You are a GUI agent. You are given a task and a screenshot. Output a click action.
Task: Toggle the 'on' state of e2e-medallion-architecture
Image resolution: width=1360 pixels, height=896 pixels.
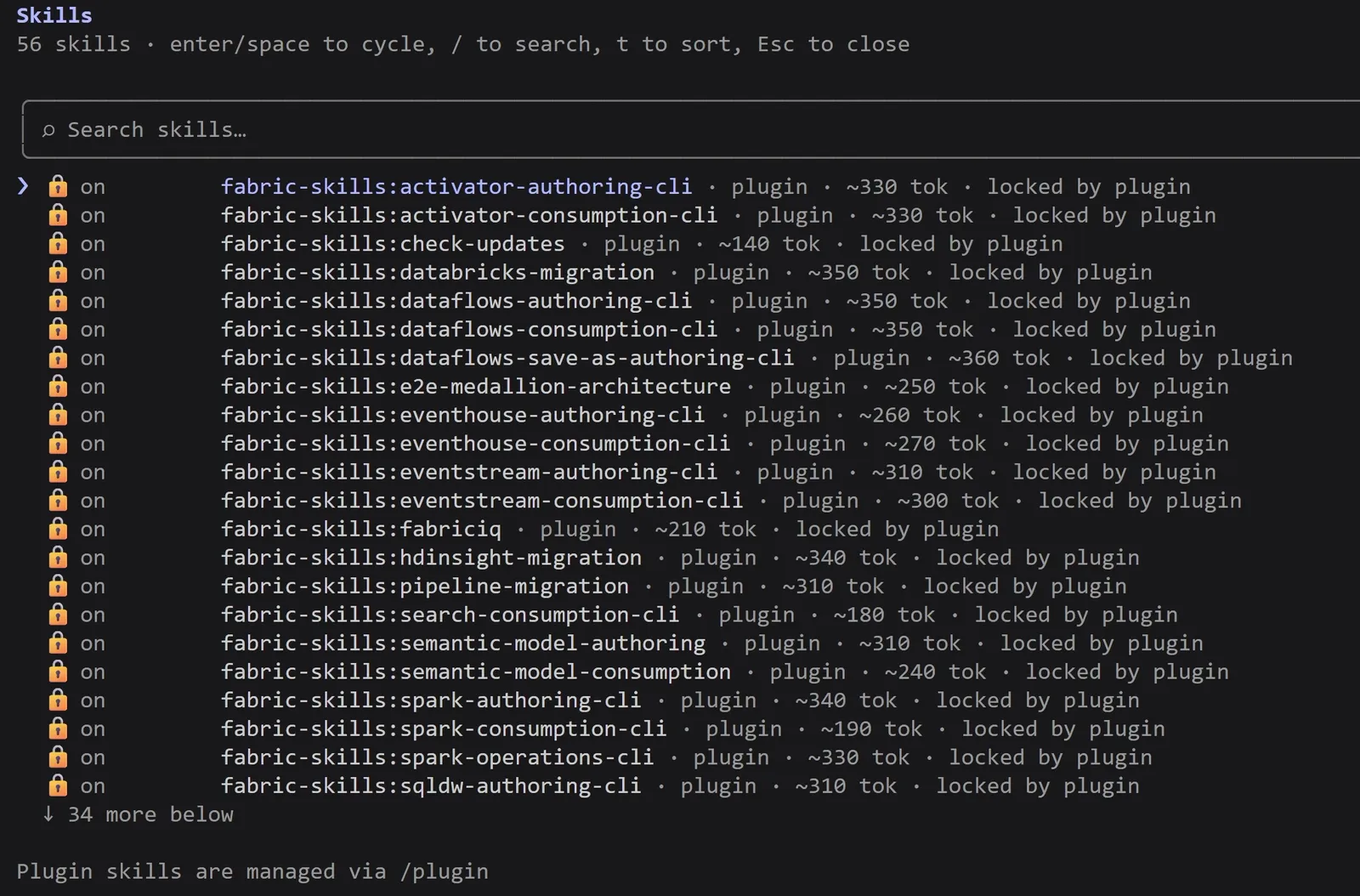pyautogui.click(x=93, y=388)
